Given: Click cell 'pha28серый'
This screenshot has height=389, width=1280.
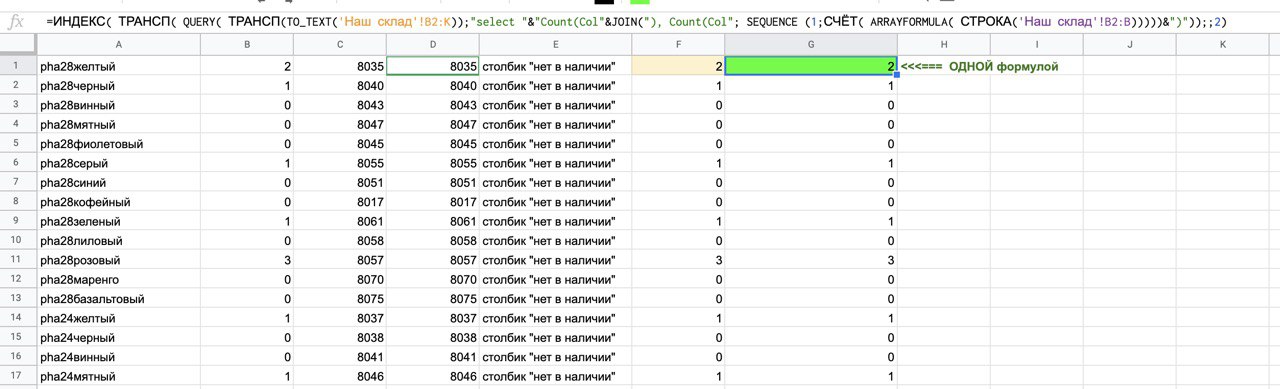Looking at the screenshot, I should pos(119,163).
